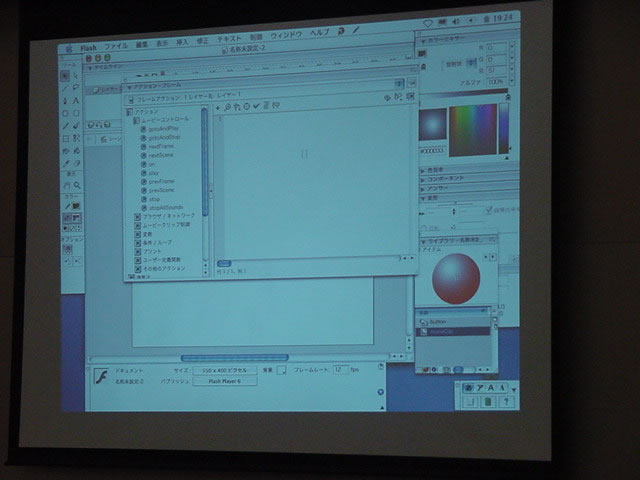Select the Arrow selection tool

(65, 75)
